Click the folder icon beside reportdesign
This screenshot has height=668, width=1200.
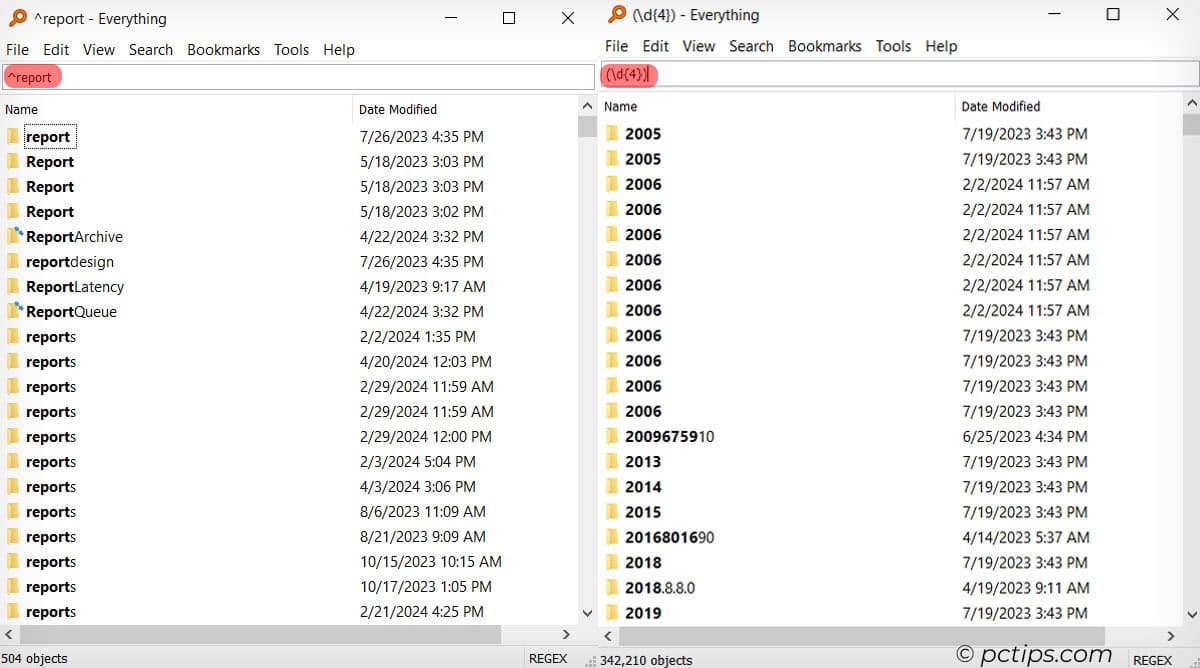tap(16, 261)
